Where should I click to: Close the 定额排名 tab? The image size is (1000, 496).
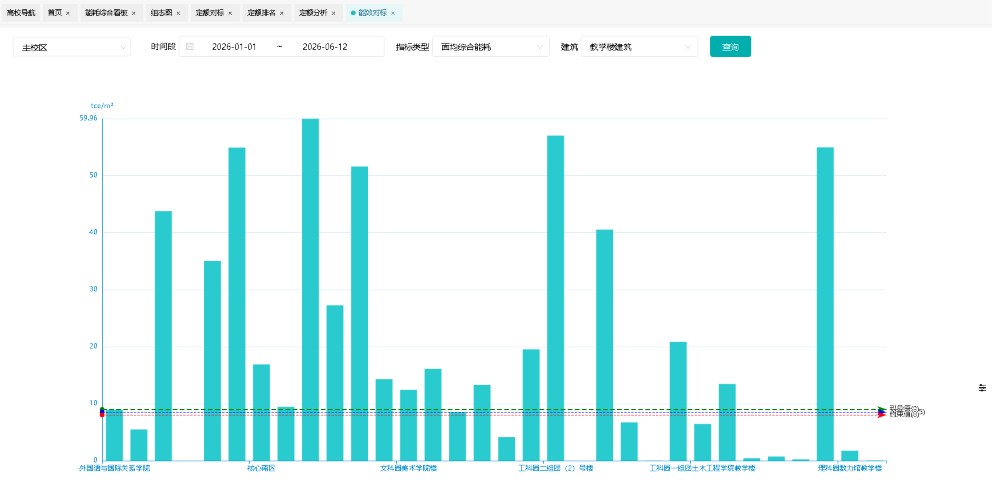tap(281, 13)
